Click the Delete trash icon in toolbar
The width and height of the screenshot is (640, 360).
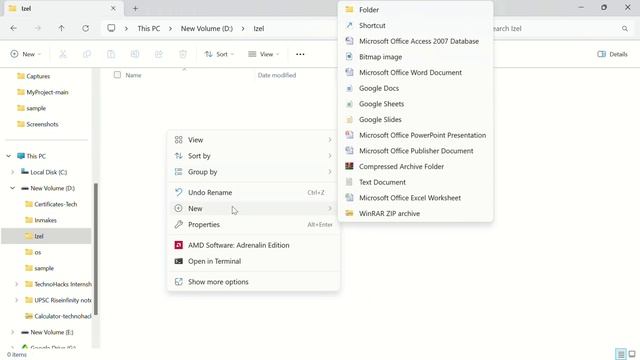coord(183,54)
